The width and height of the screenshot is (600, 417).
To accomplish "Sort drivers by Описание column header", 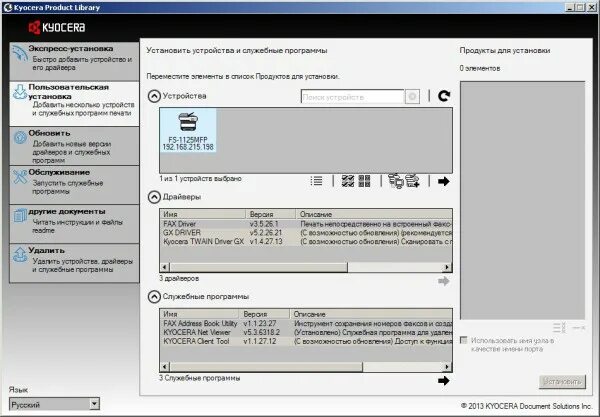I will (374, 214).
